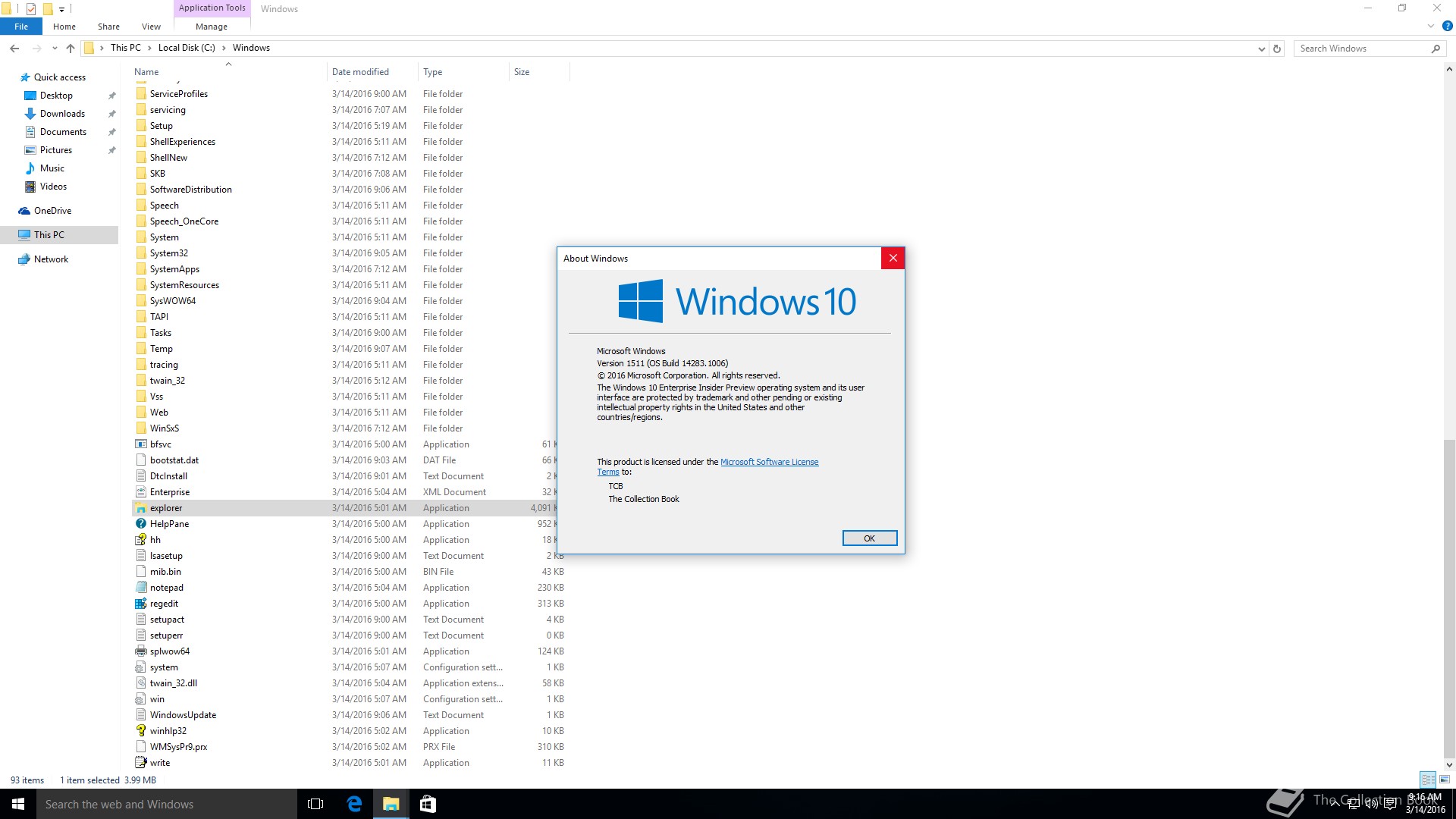Expand the address bar history dropdown

[x=1261, y=49]
